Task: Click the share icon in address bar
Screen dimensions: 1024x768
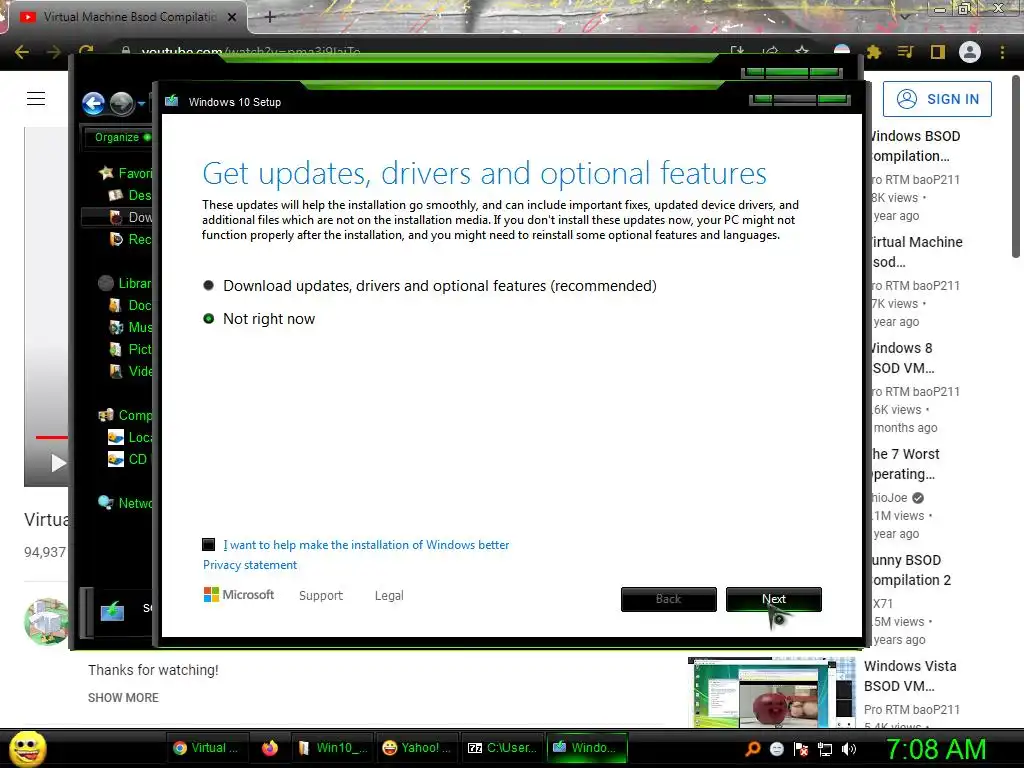Action: [770, 51]
